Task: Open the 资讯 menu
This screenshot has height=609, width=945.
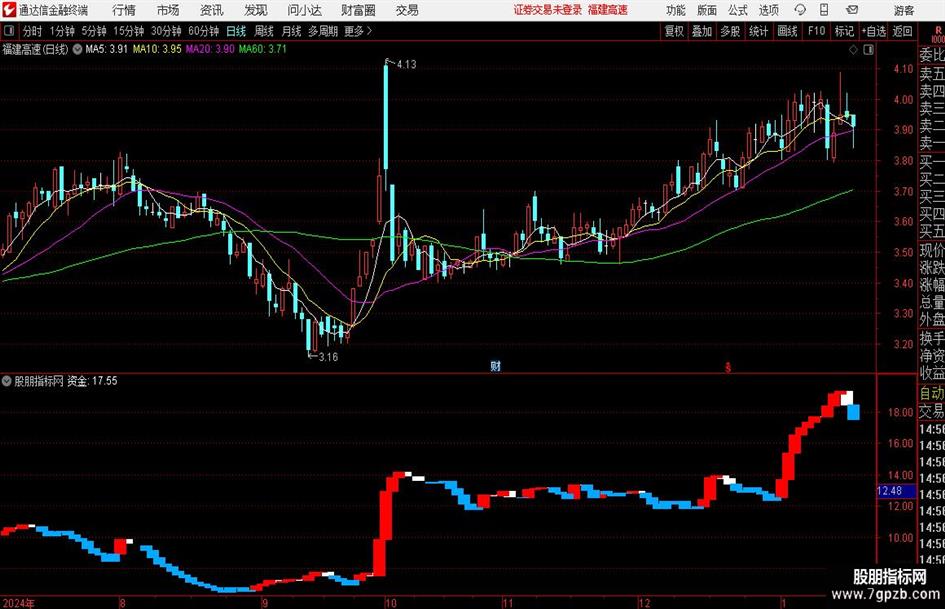Action: 211,10
